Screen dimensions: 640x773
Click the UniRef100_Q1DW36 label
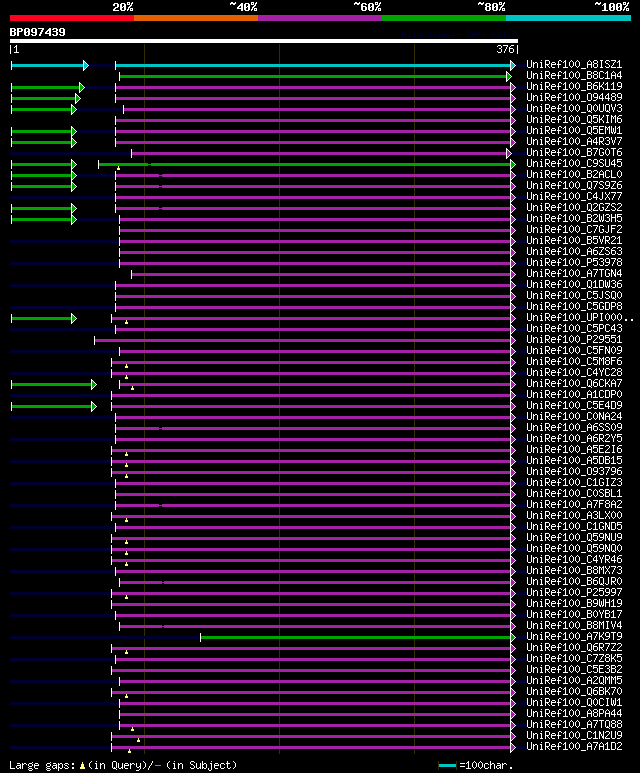pos(574,284)
